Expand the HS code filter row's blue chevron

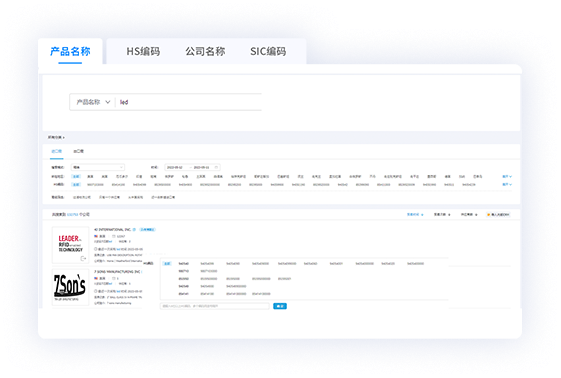(x=507, y=185)
